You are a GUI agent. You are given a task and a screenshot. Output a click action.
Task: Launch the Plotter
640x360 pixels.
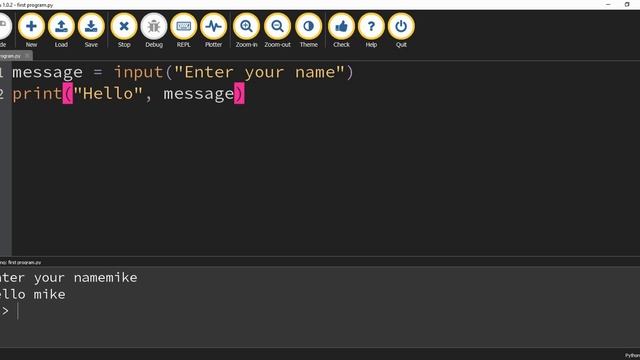click(213, 31)
